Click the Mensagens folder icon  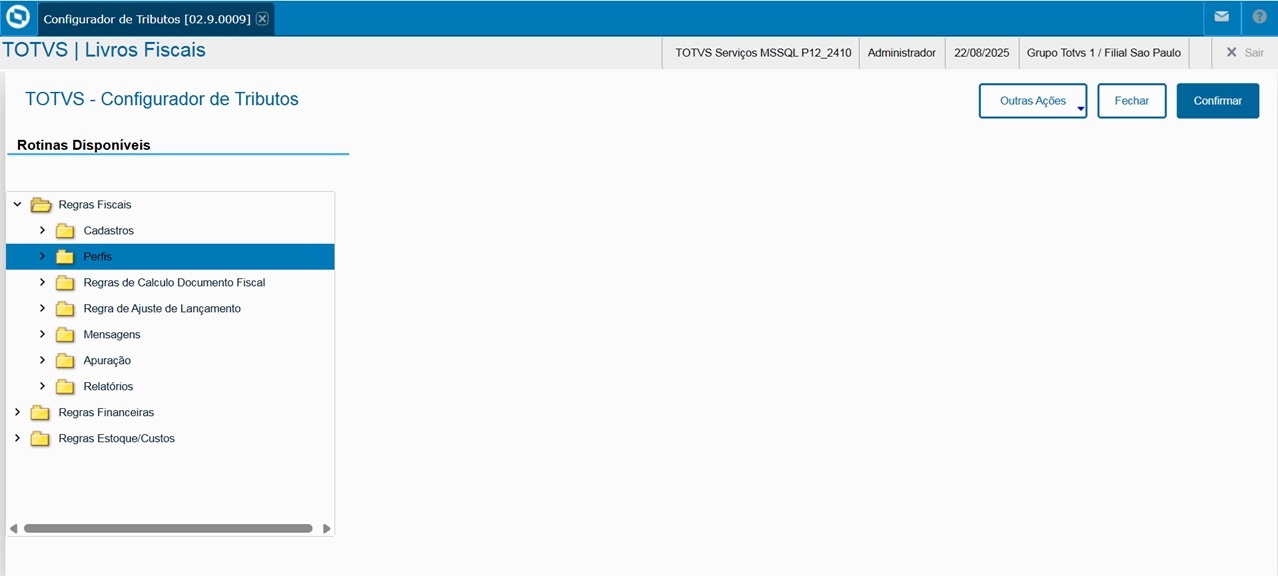[65, 335]
